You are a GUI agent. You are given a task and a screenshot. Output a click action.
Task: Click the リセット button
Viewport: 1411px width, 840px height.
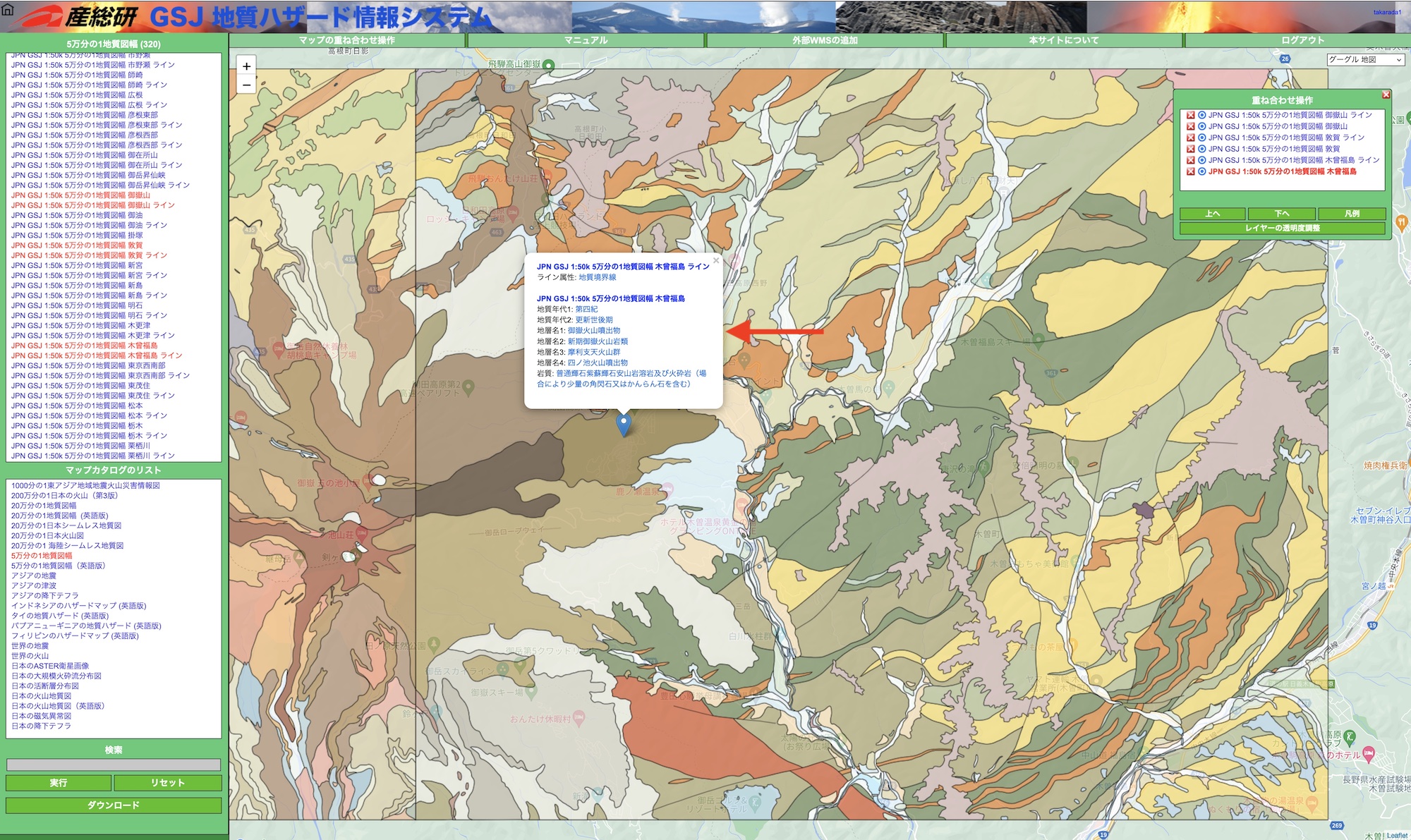pyautogui.click(x=168, y=783)
